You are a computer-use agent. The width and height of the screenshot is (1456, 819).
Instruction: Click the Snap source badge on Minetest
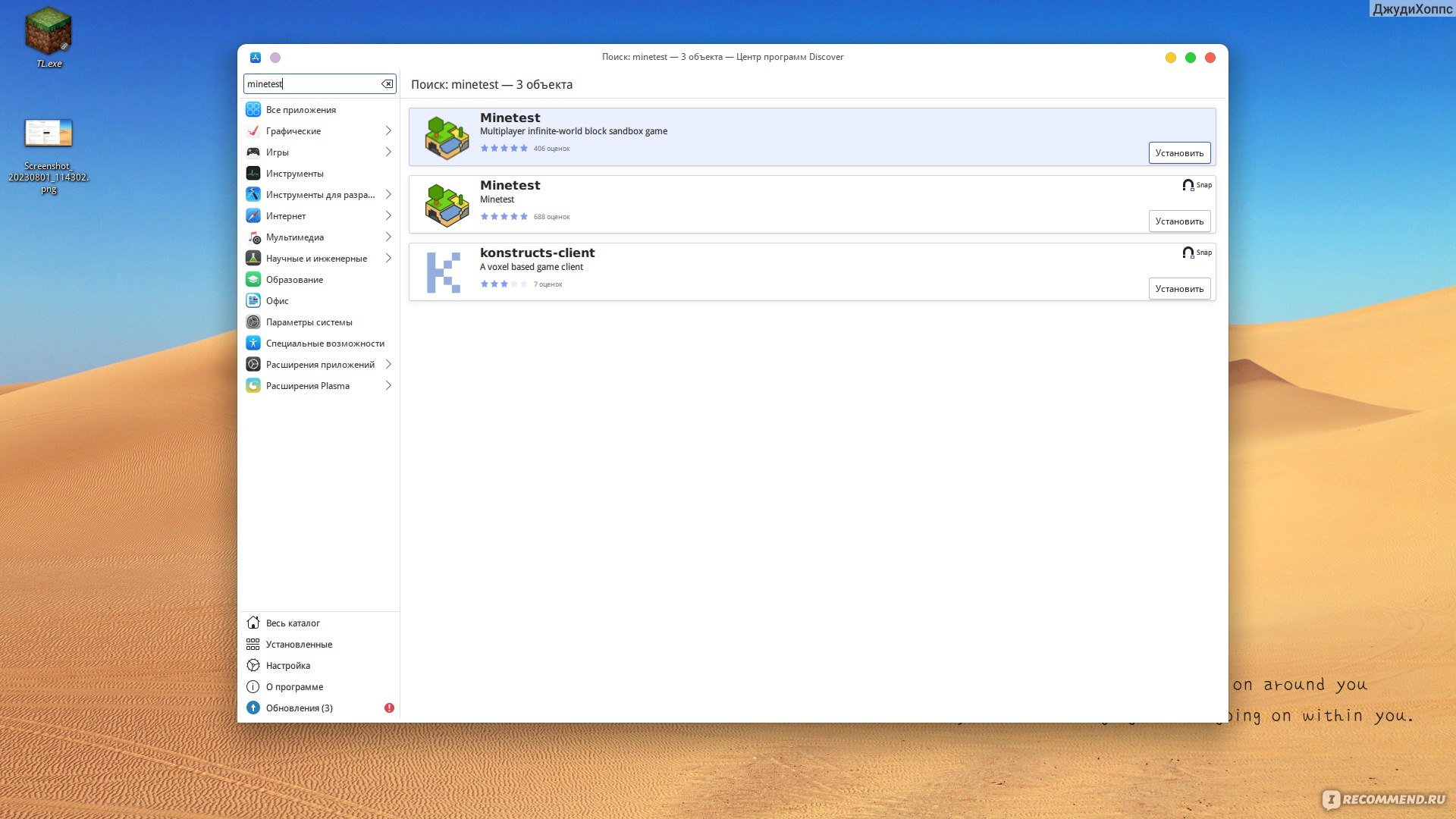click(x=1197, y=185)
